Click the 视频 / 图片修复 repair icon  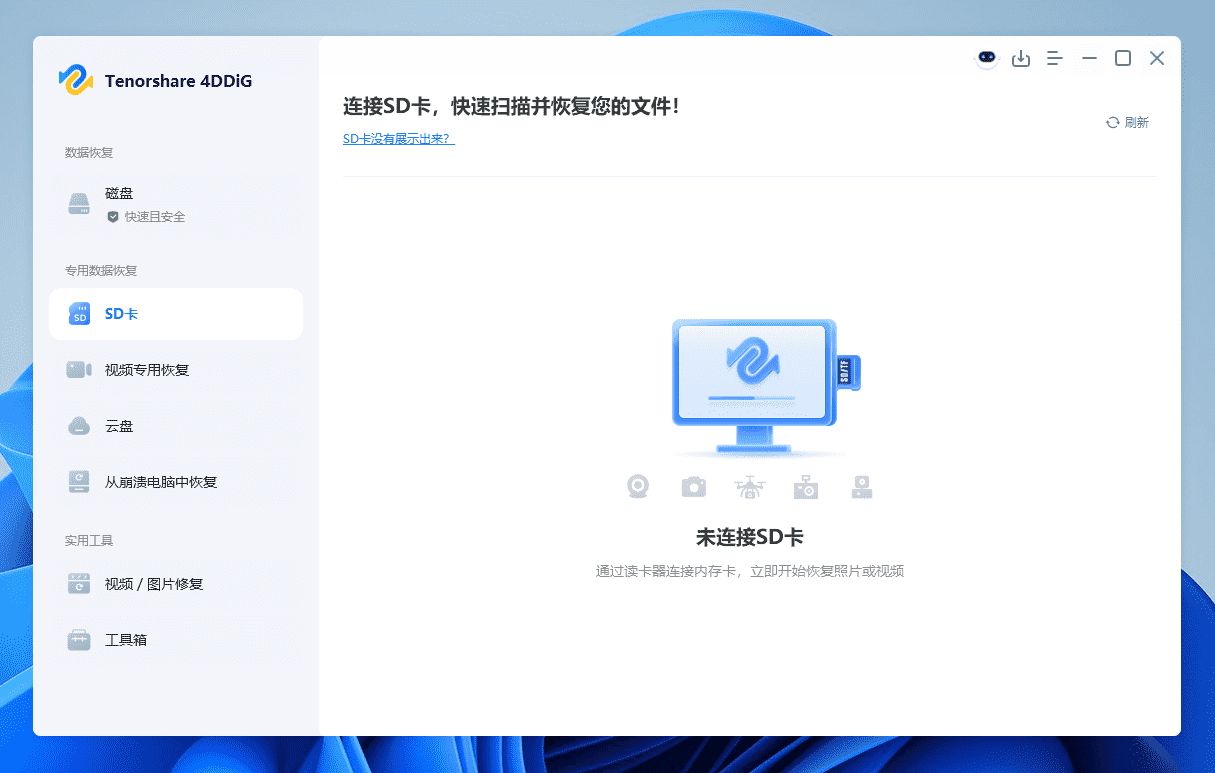click(79, 583)
